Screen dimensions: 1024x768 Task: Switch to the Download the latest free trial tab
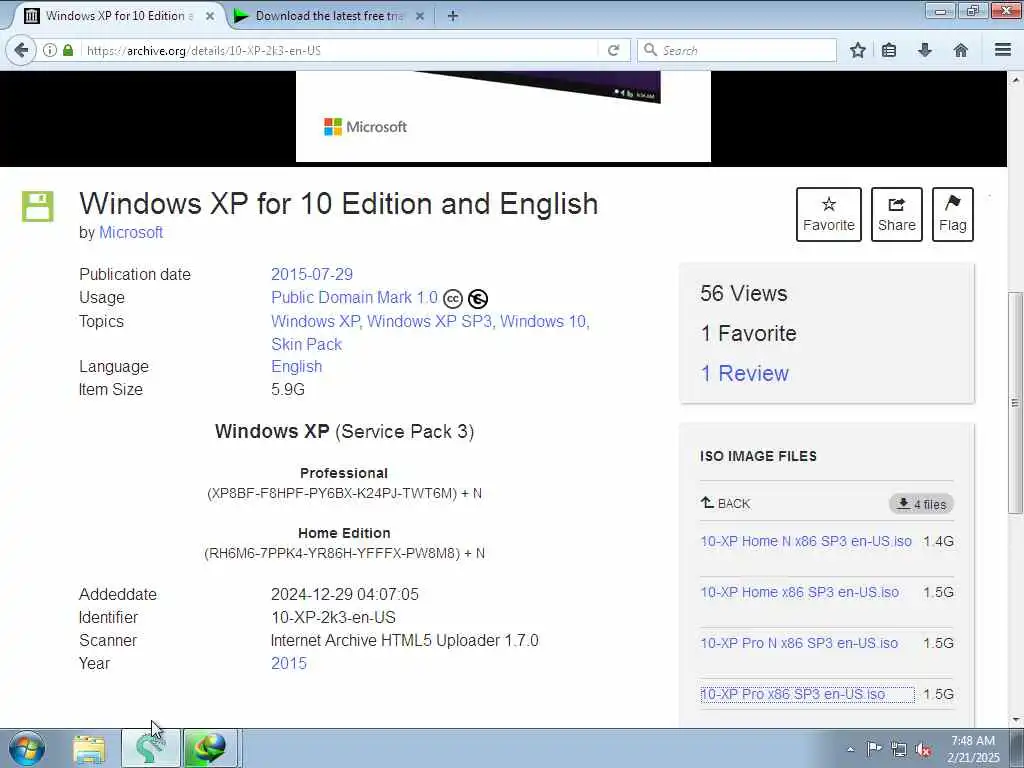(330, 16)
